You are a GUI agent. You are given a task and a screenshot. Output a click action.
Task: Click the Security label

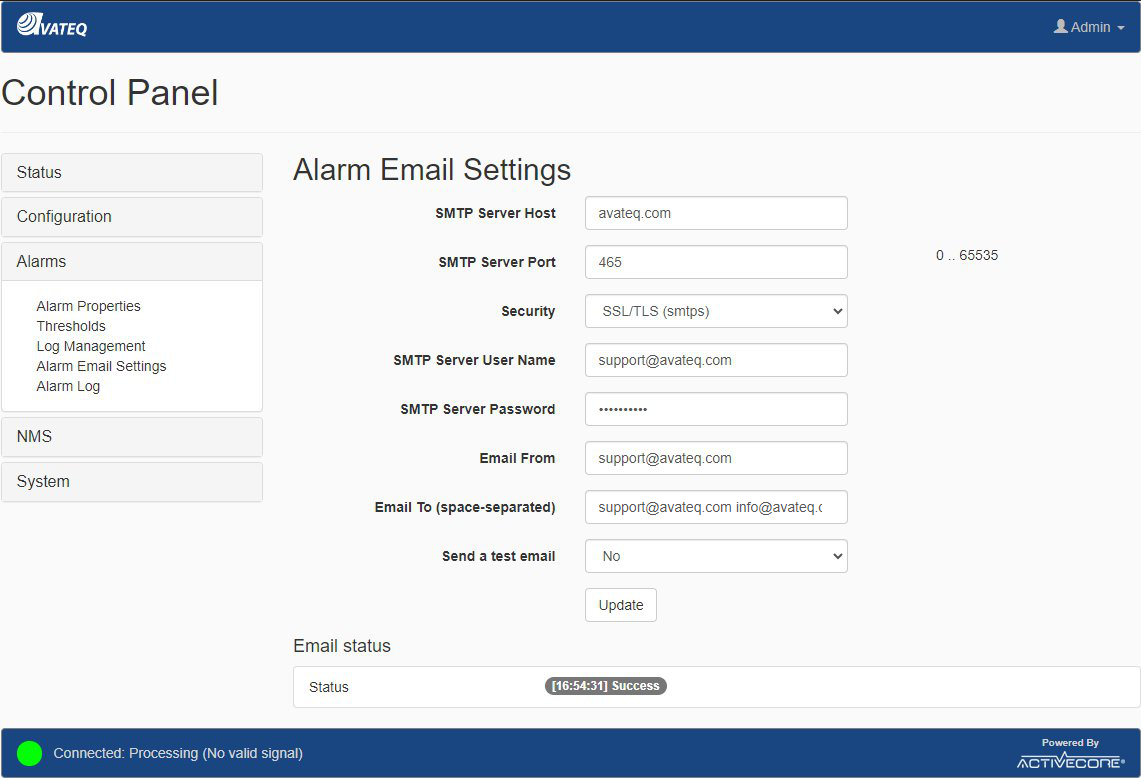point(528,311)
